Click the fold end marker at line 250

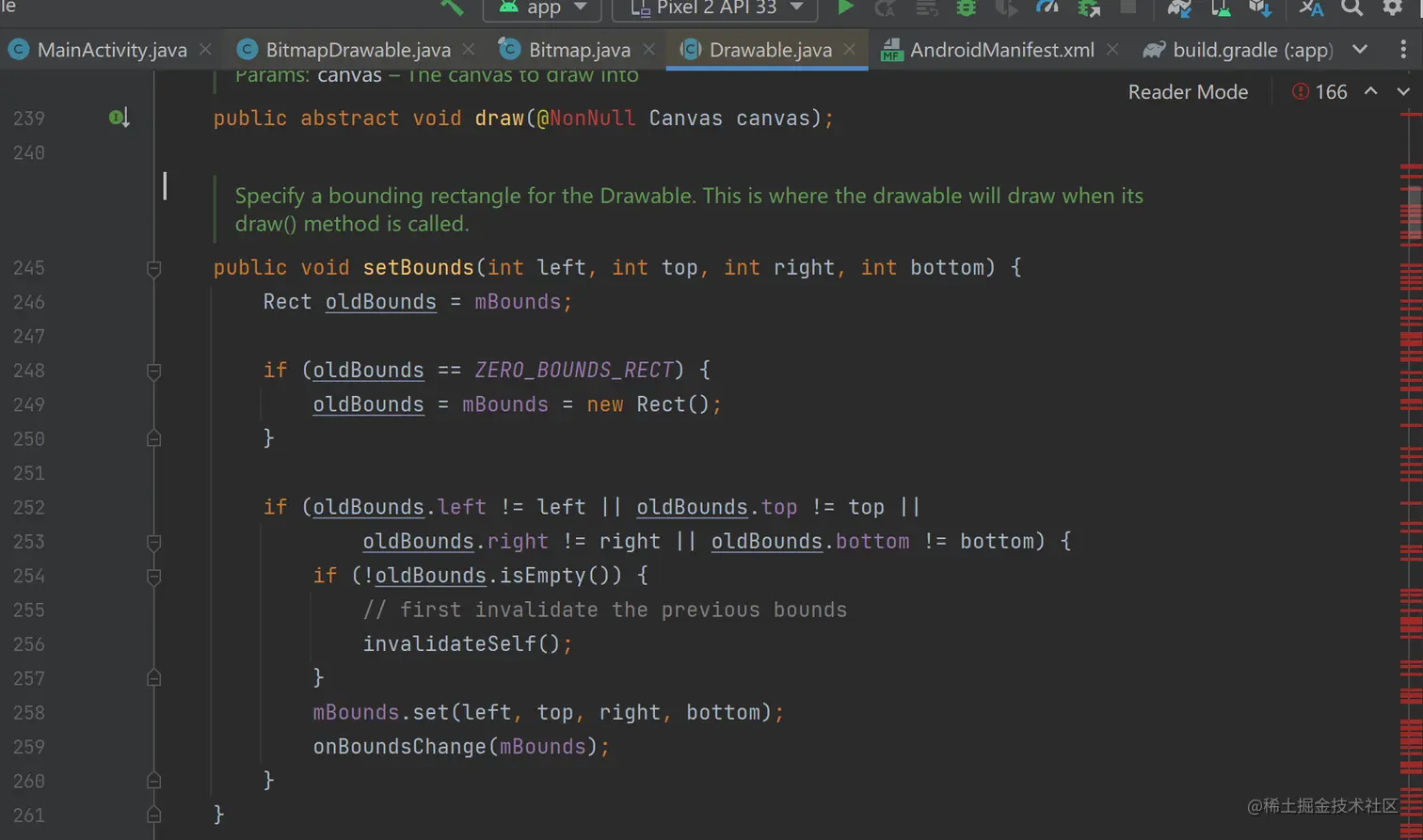tap(154, 439)
